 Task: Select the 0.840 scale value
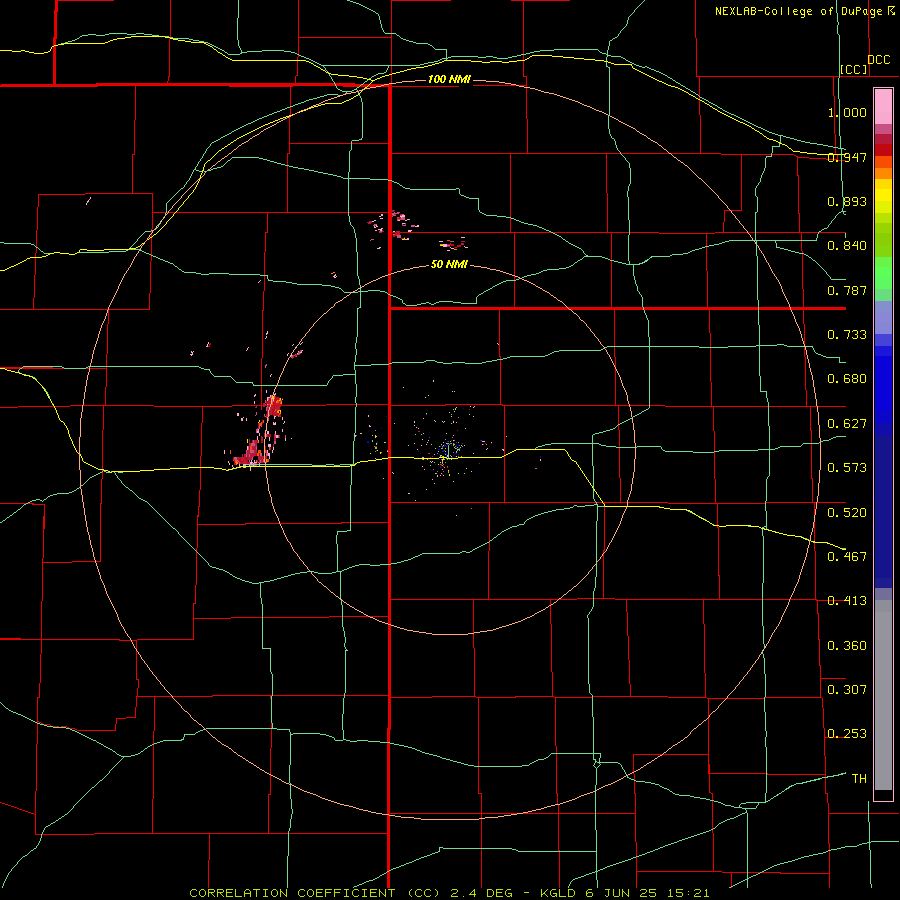[x=847, y=246]
